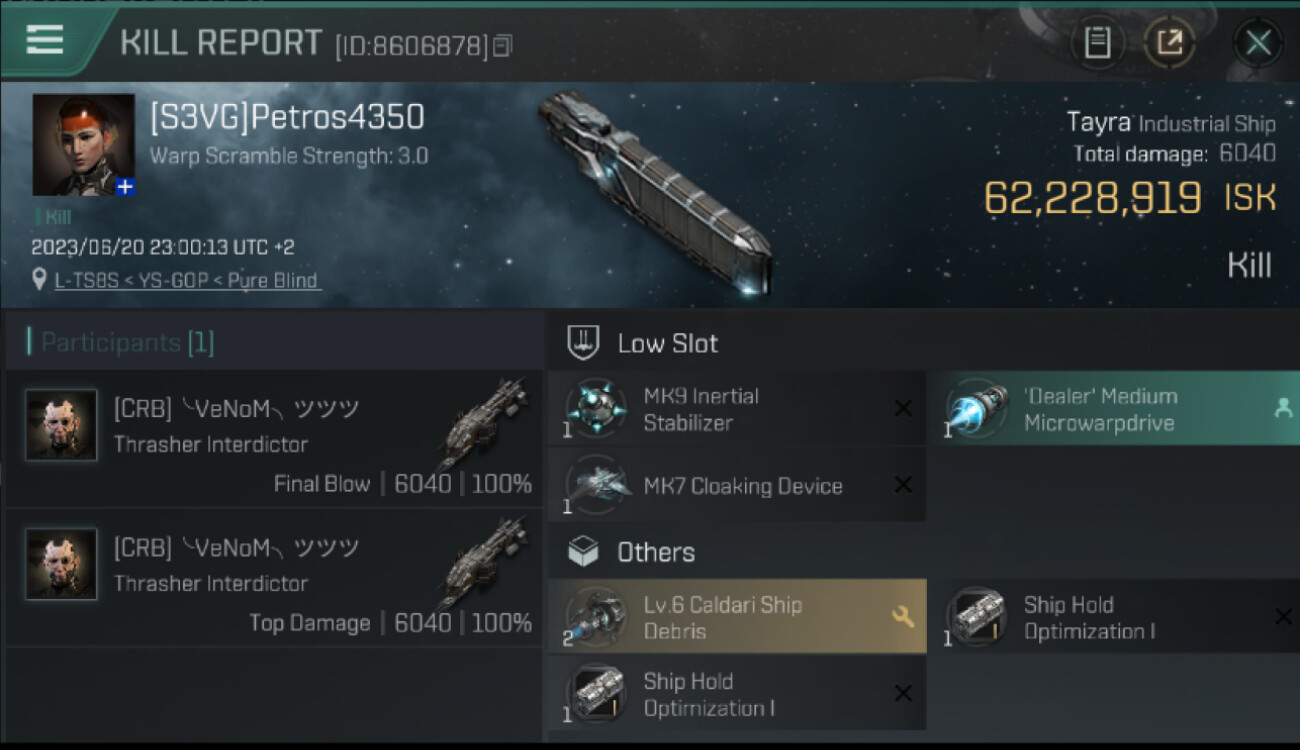Open the clipboard notes icon
1300x750 pixels.
(1097, 43)
